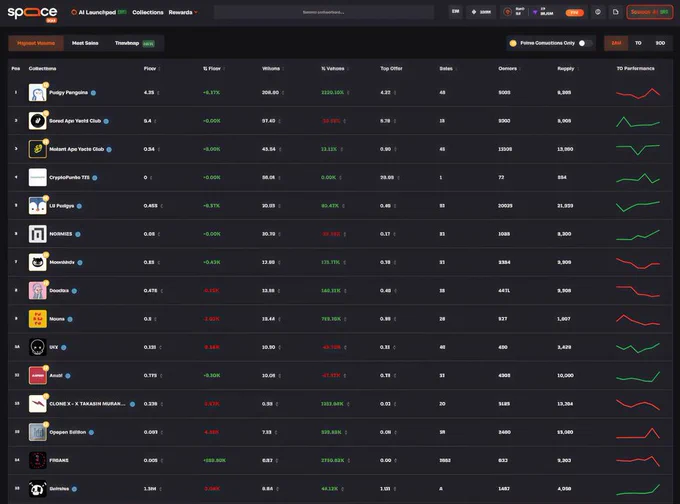Click NORMIES collection name

tap(61, 234)
